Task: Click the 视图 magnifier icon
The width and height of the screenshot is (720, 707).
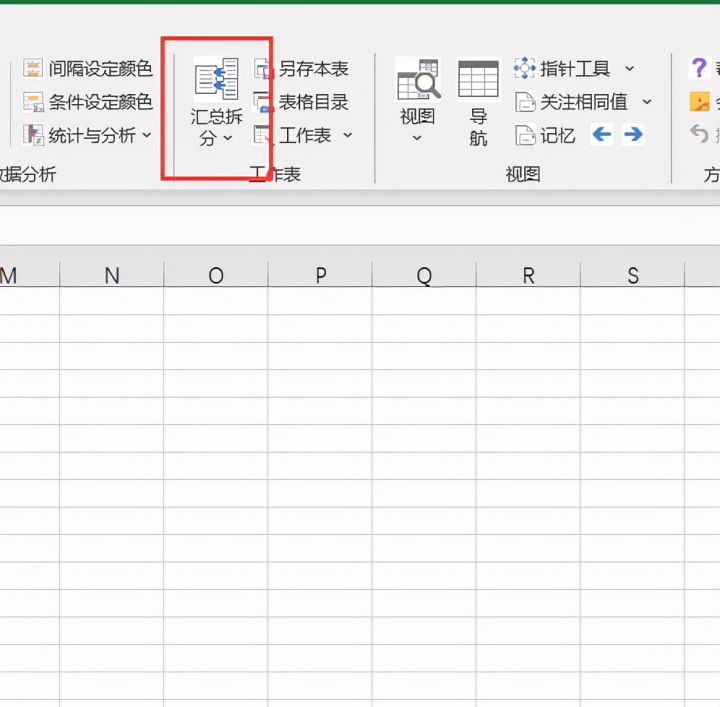Action: pyautogui.click(x=418, y=79)
